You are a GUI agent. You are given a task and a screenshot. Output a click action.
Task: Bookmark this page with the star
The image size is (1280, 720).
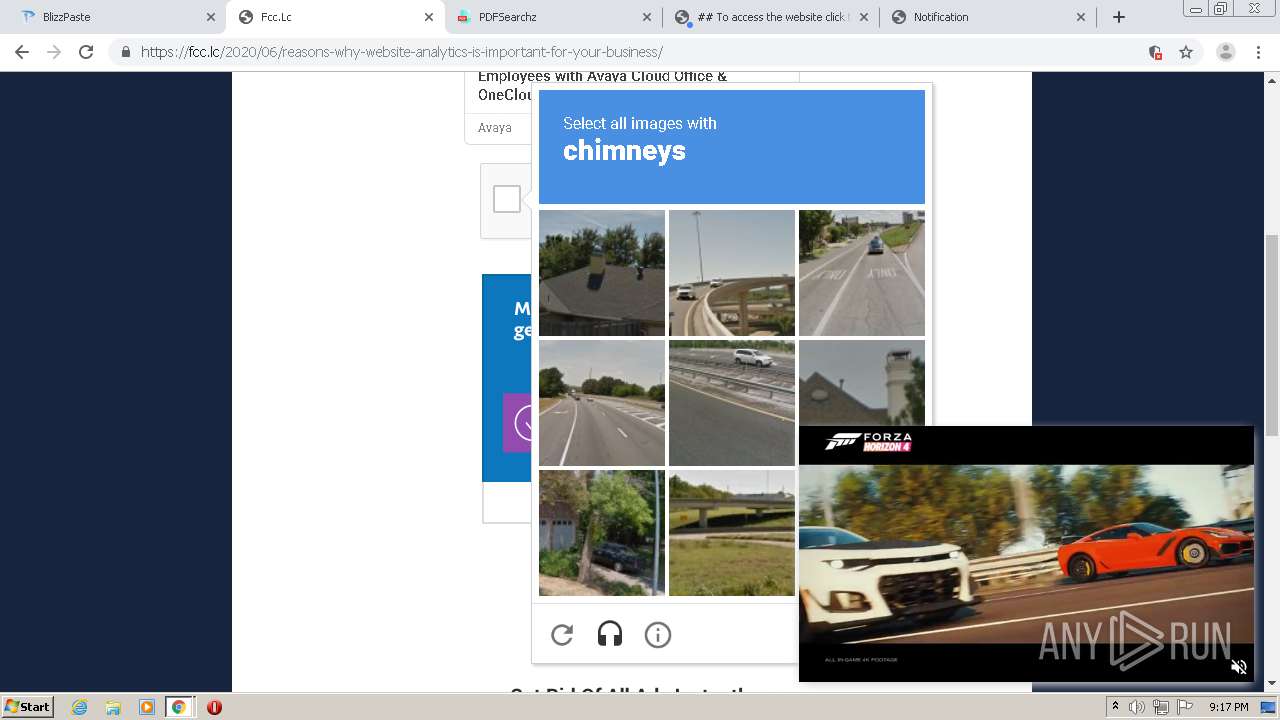coord(1186,52)
